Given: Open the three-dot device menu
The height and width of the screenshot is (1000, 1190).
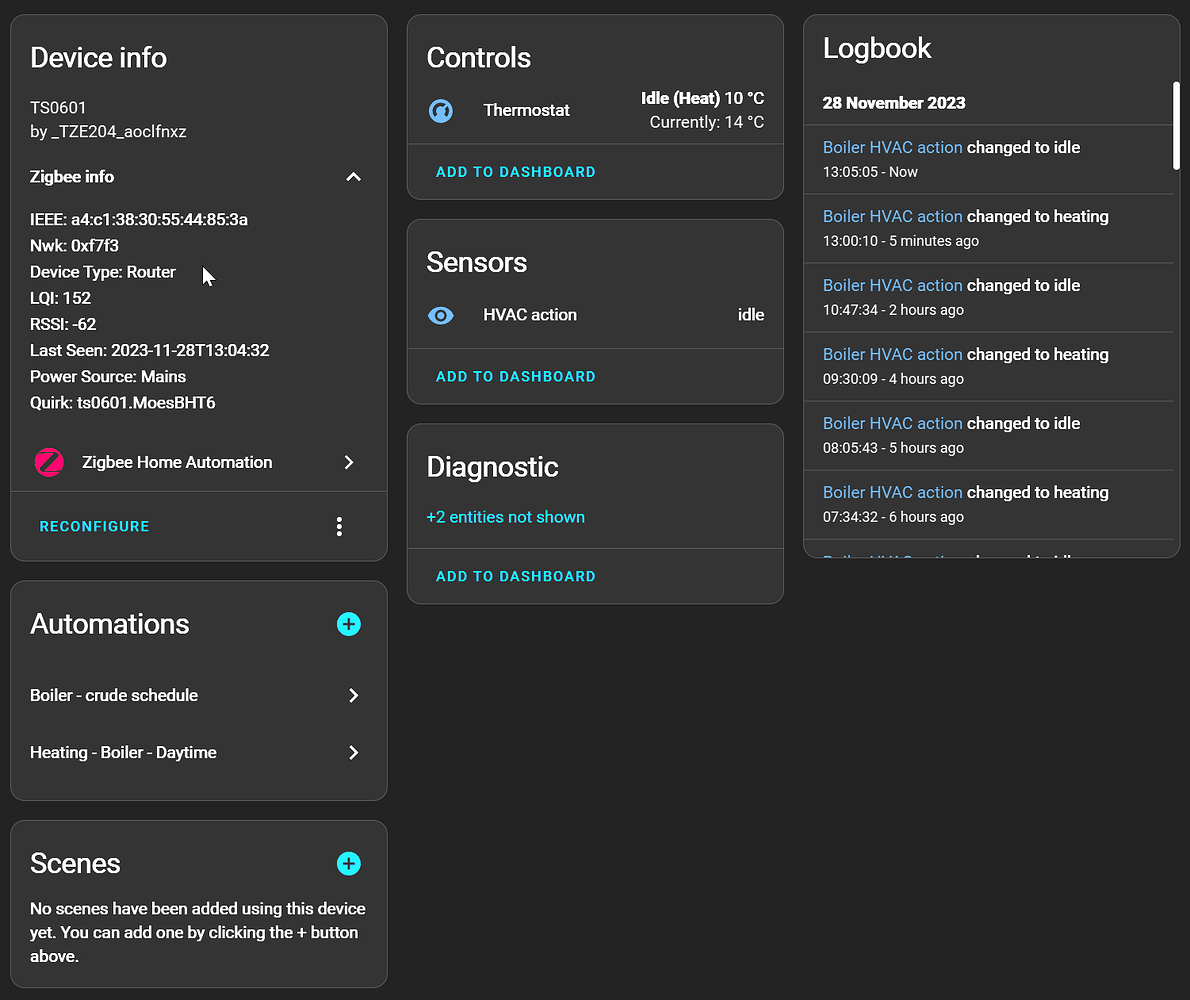Looking at the screenshot, I should (340, 527).
